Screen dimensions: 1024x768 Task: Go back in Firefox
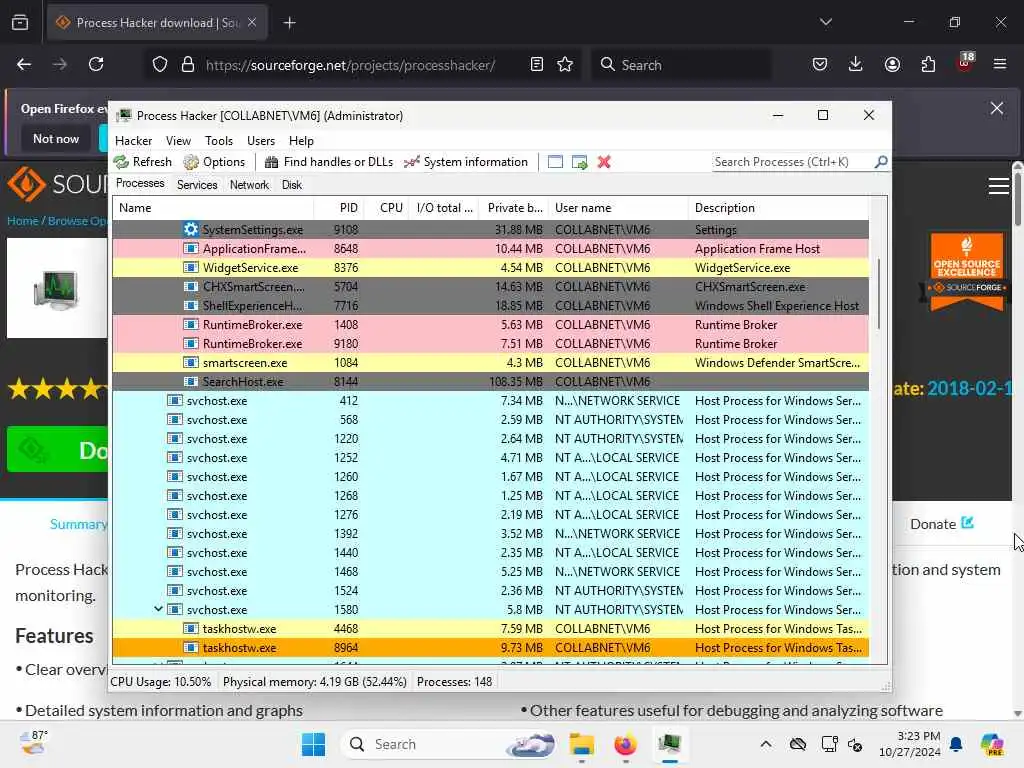pos(24,64)
